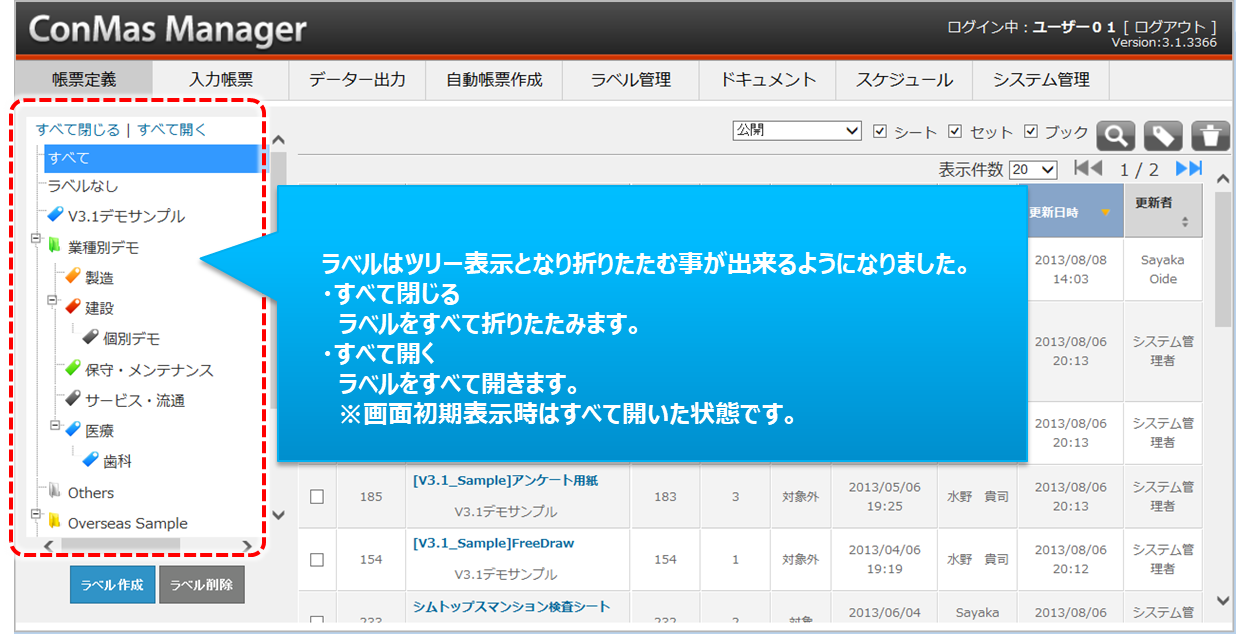This screenshot has height=634, width=1236.
Task: Go to last page with forward icon
Action: [x=1189, y=169]
